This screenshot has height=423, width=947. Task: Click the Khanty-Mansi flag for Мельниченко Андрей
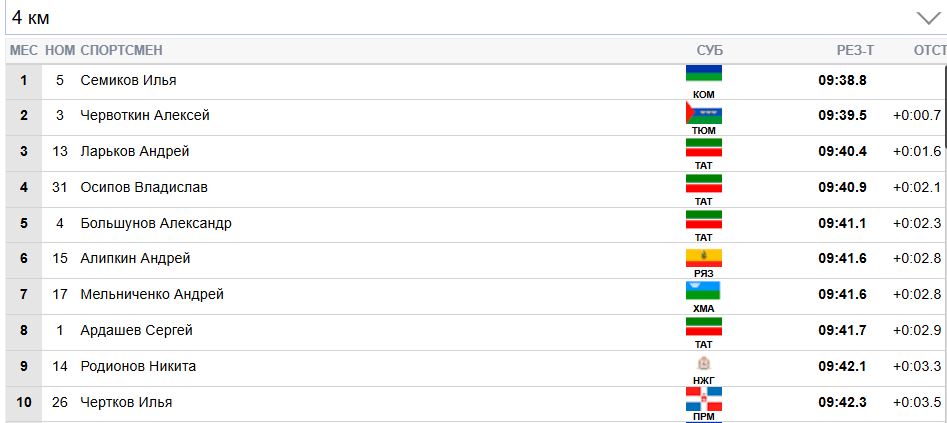(703, 290)
